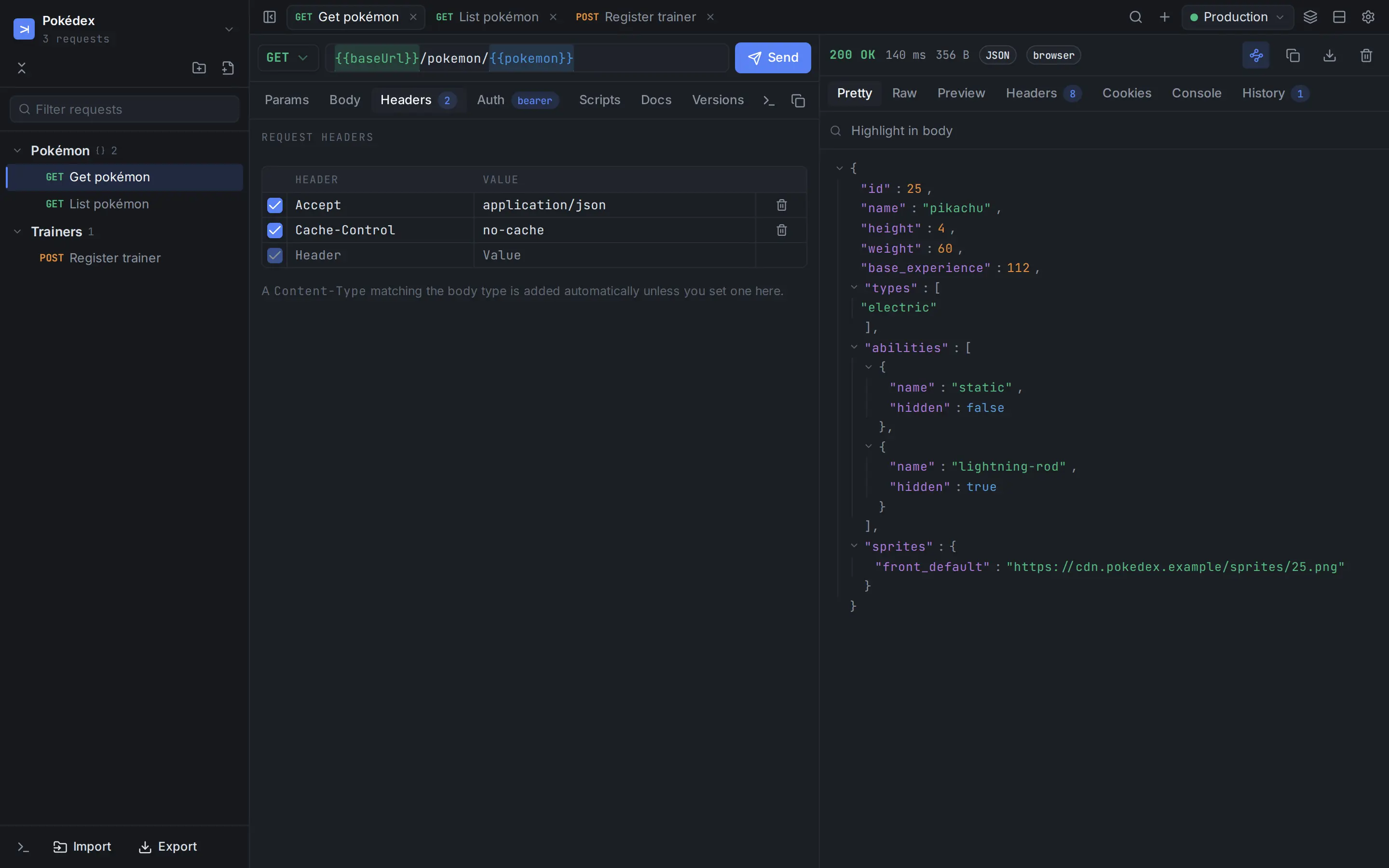Send the request
Image resolution: width=1389 pixels, height=868 pixels.
coord(773,57)
